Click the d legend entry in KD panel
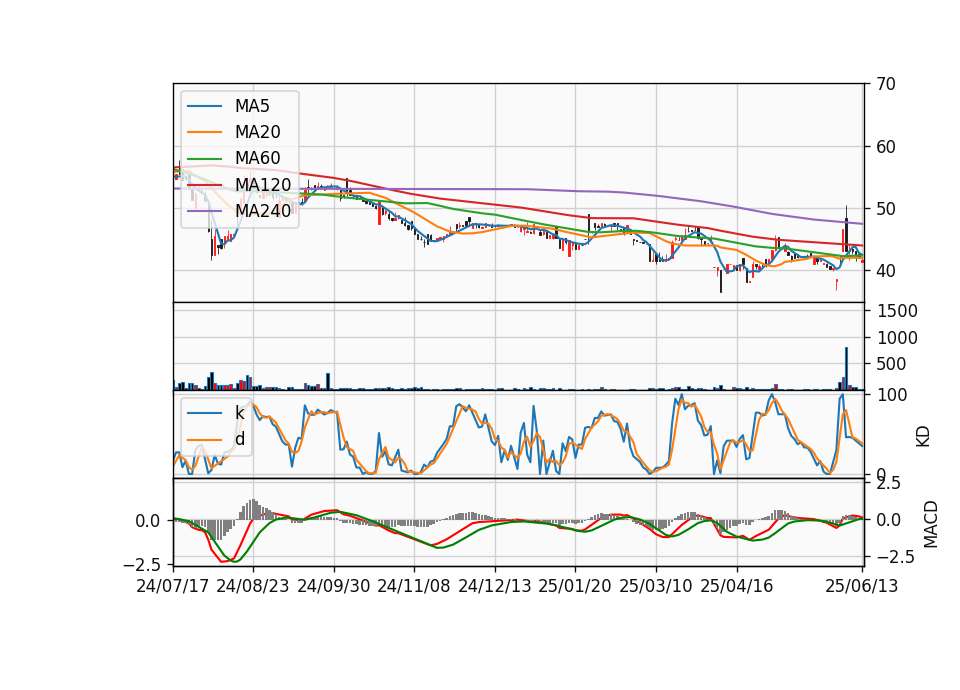960x690 pixels. pos(239,439)
